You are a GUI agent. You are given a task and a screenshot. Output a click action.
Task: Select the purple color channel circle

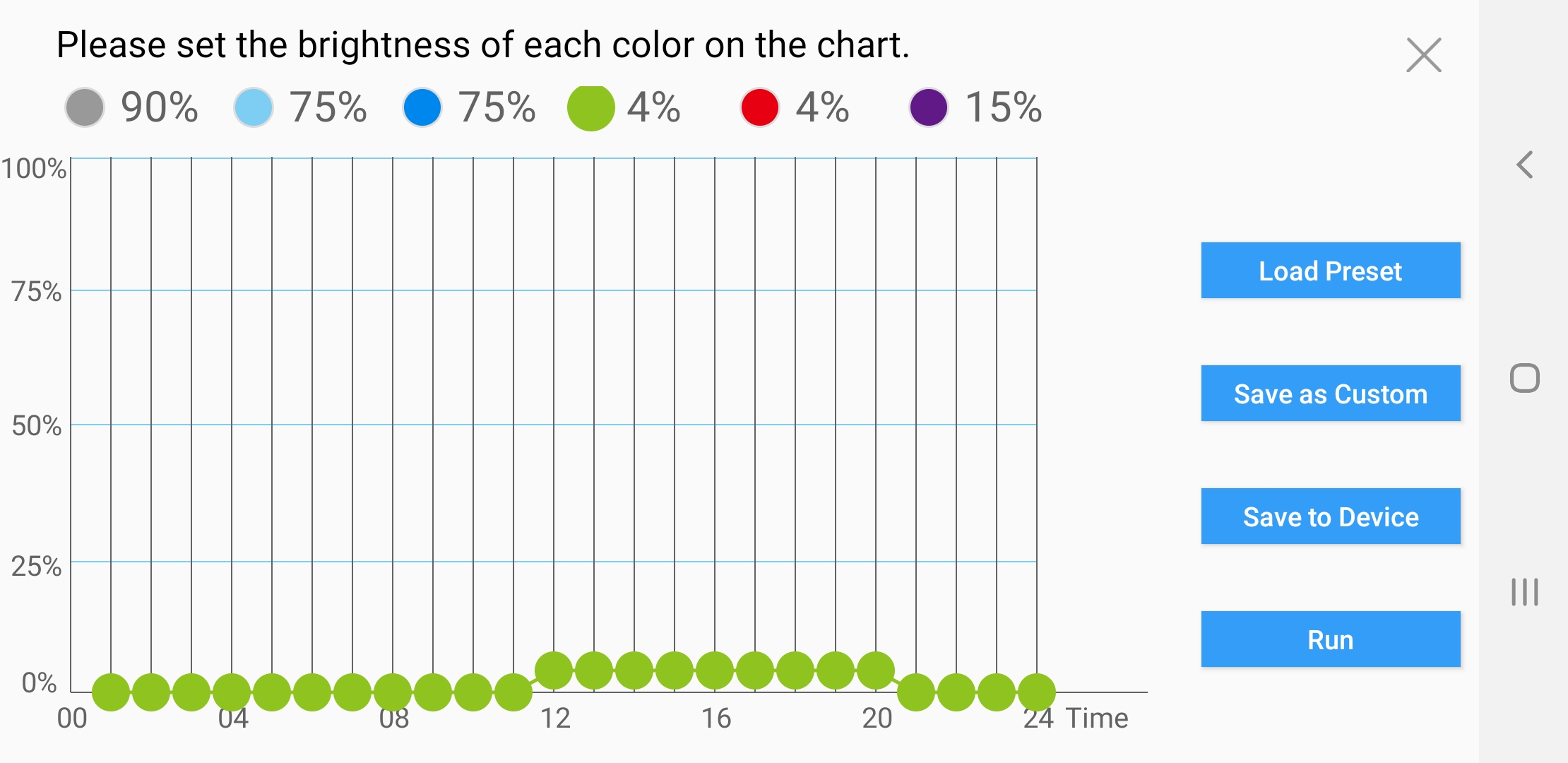click(929, 107)
